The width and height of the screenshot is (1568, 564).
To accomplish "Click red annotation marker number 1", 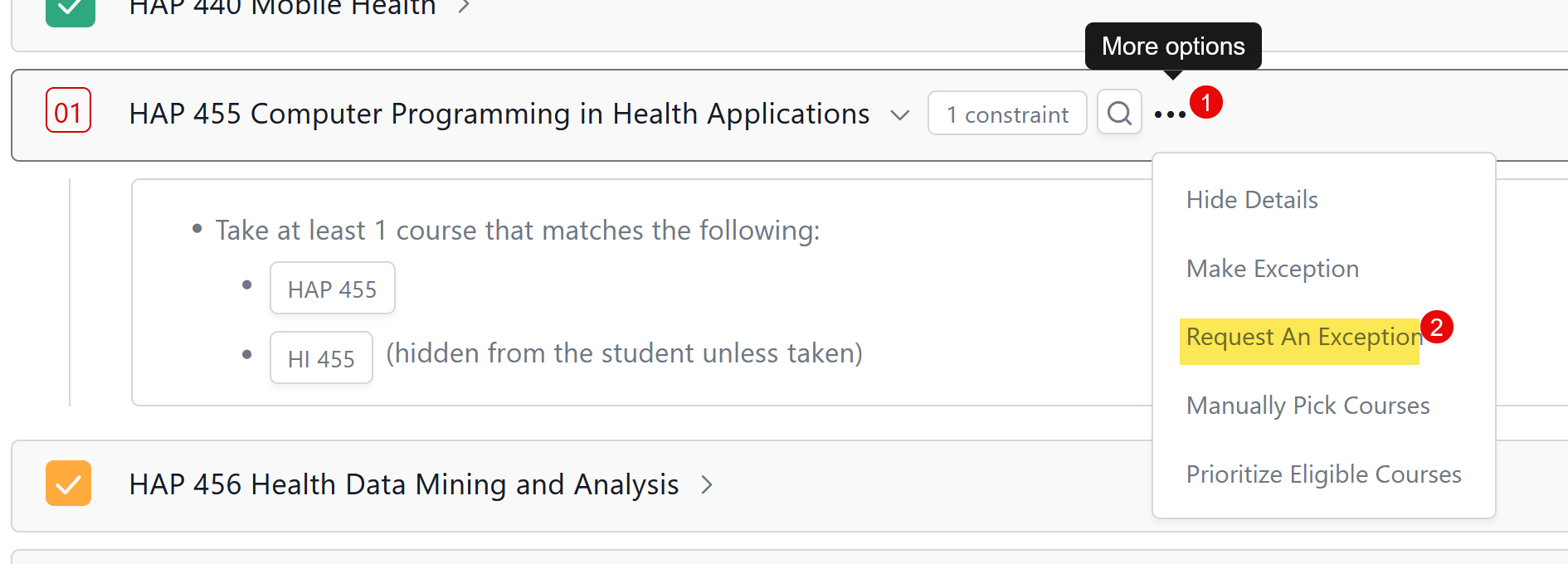I will 1205,102.
